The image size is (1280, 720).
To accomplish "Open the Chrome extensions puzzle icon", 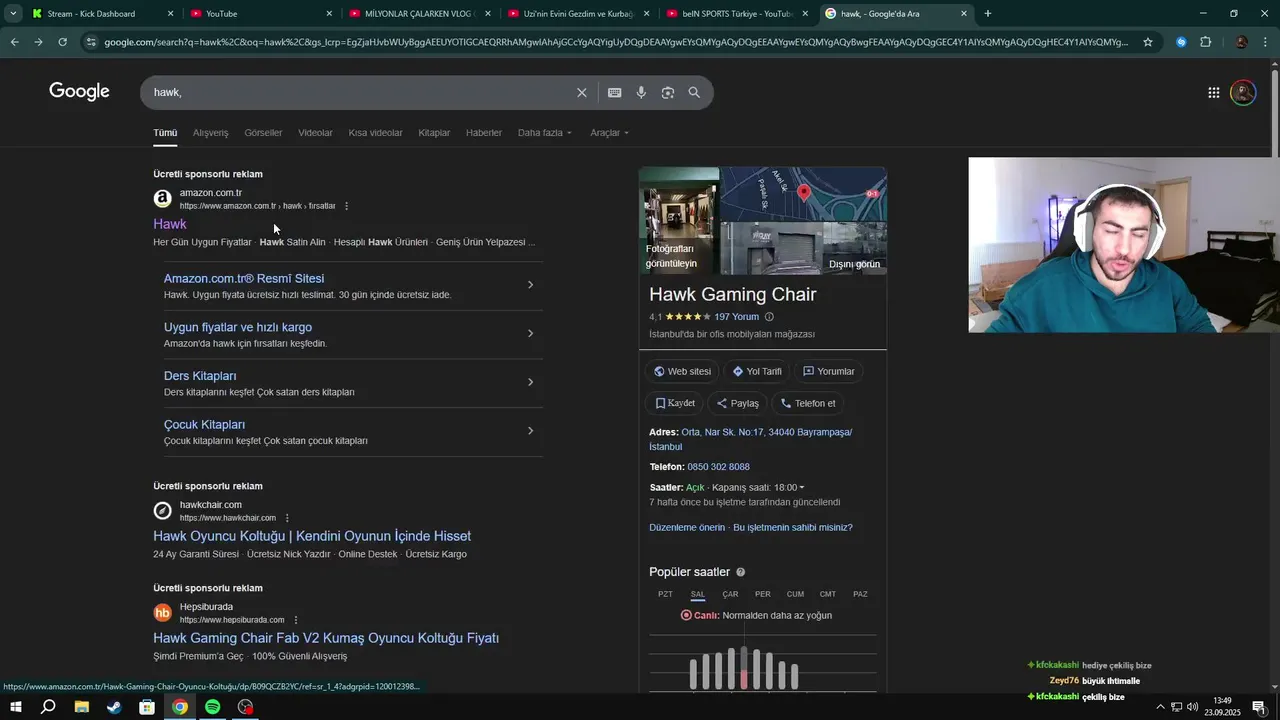I will click(1205, 42).
